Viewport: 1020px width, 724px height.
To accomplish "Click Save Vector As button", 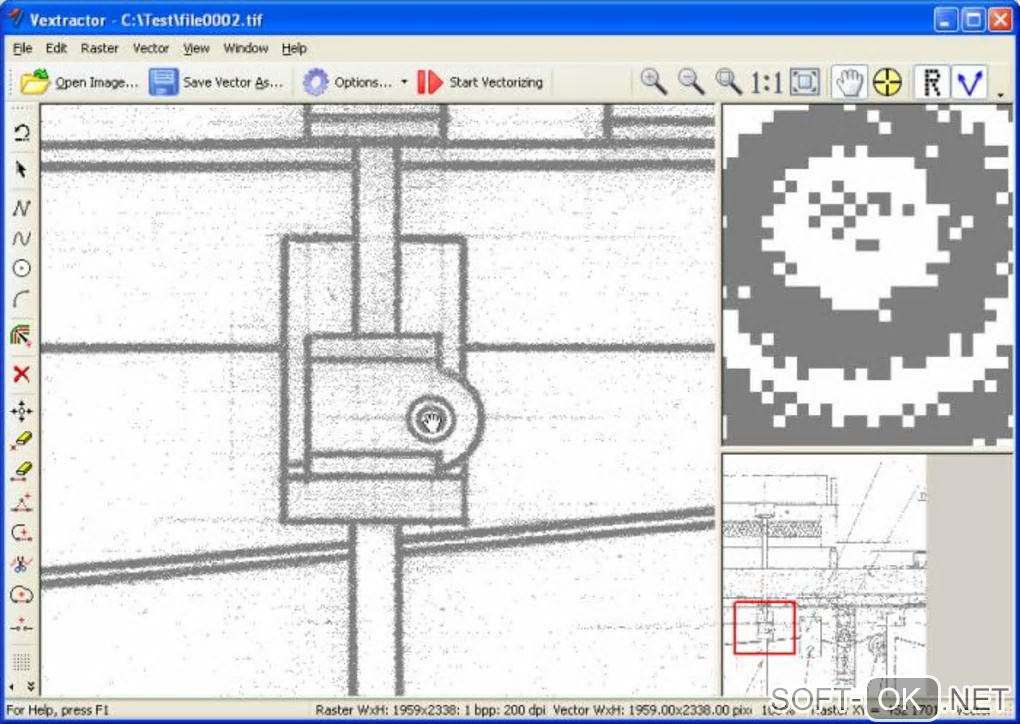I will [216, 83].
